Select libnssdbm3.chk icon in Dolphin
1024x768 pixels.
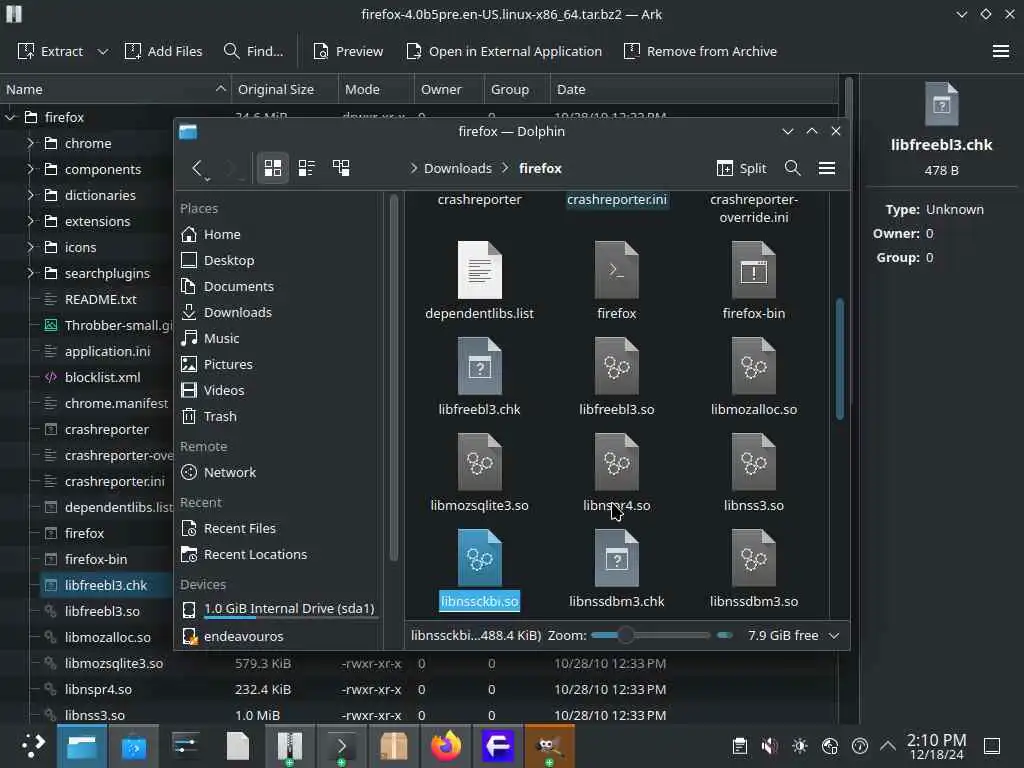tap(616, 558)
